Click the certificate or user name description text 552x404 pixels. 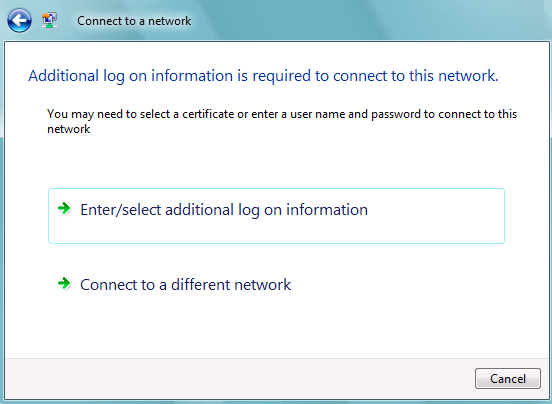282,121
